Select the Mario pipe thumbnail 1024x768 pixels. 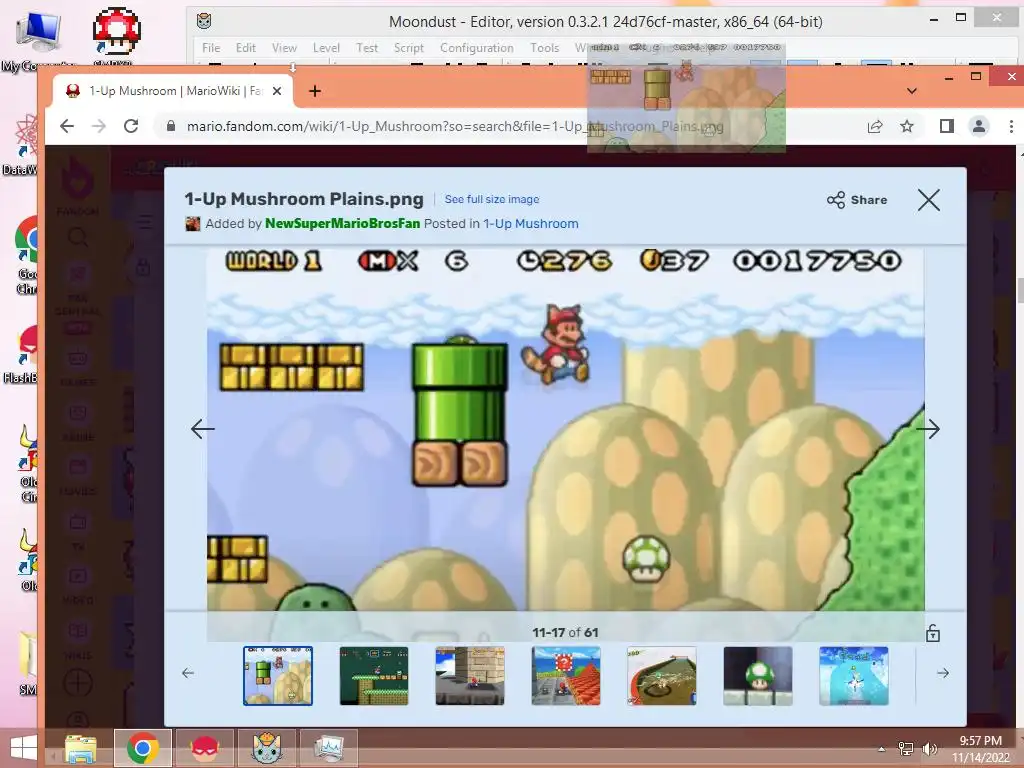pyautogui.click(x=278, y=676)
